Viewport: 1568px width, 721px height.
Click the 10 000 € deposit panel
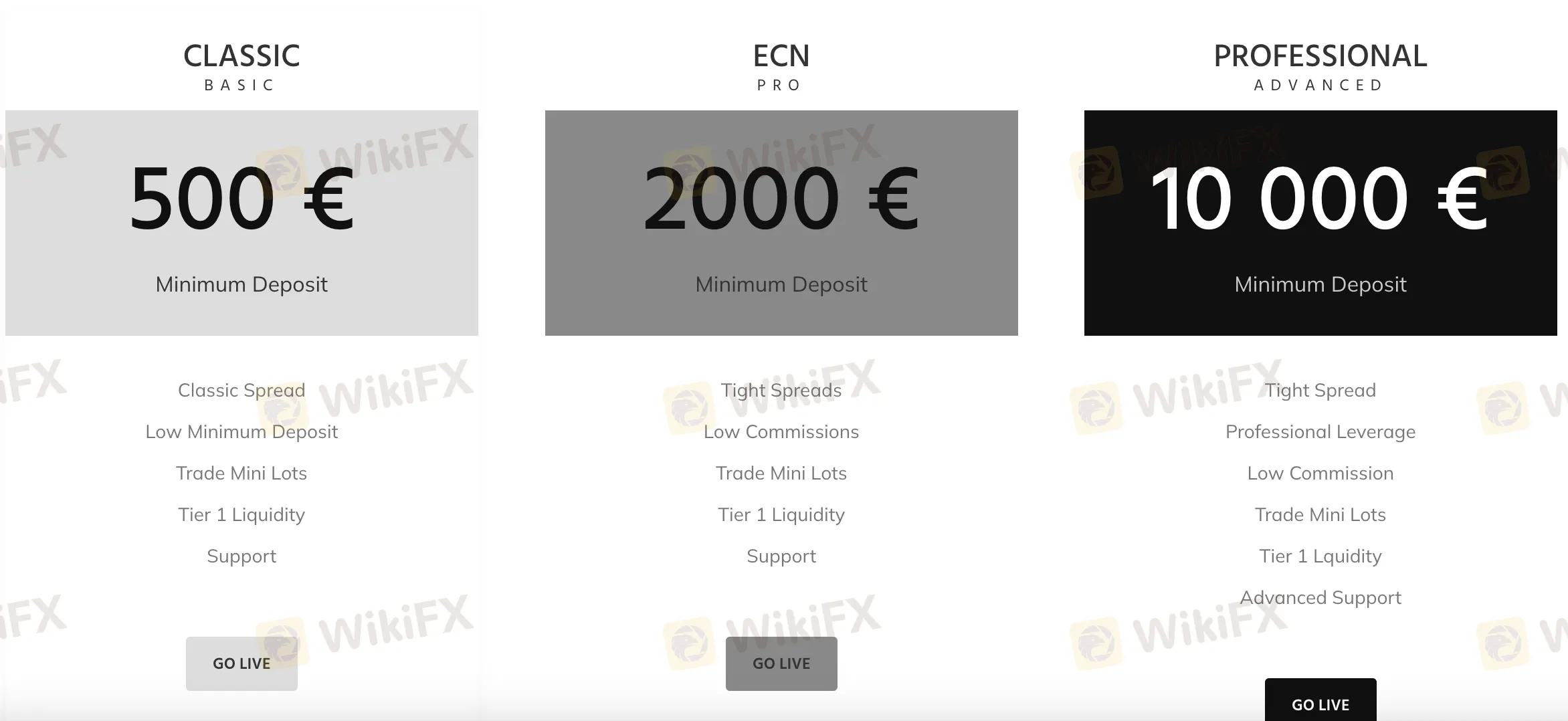[x=1320, y=223]
